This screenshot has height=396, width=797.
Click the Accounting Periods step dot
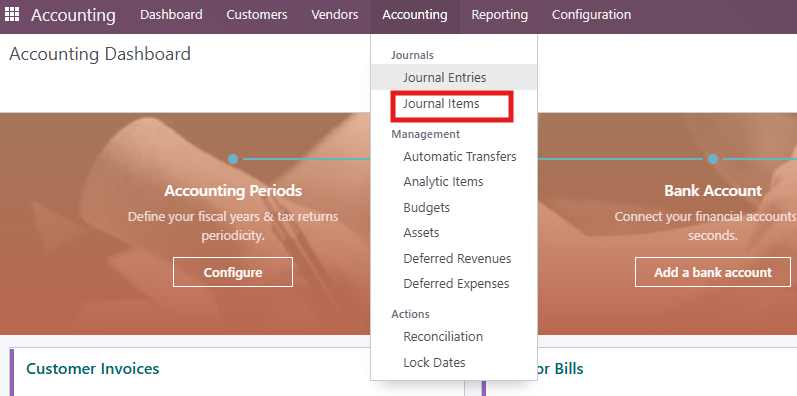pyautogui.click(x=233, y=159)
